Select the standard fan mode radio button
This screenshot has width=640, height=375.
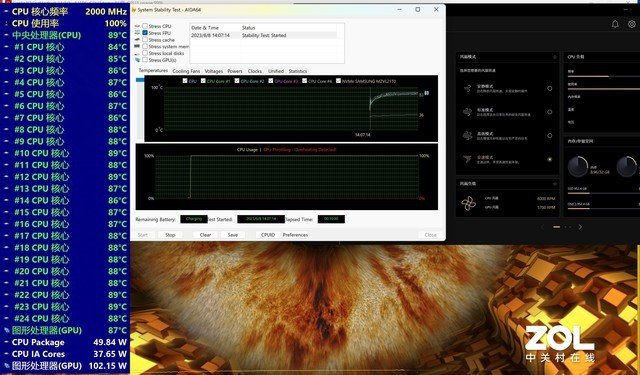(x=550, y=112)
